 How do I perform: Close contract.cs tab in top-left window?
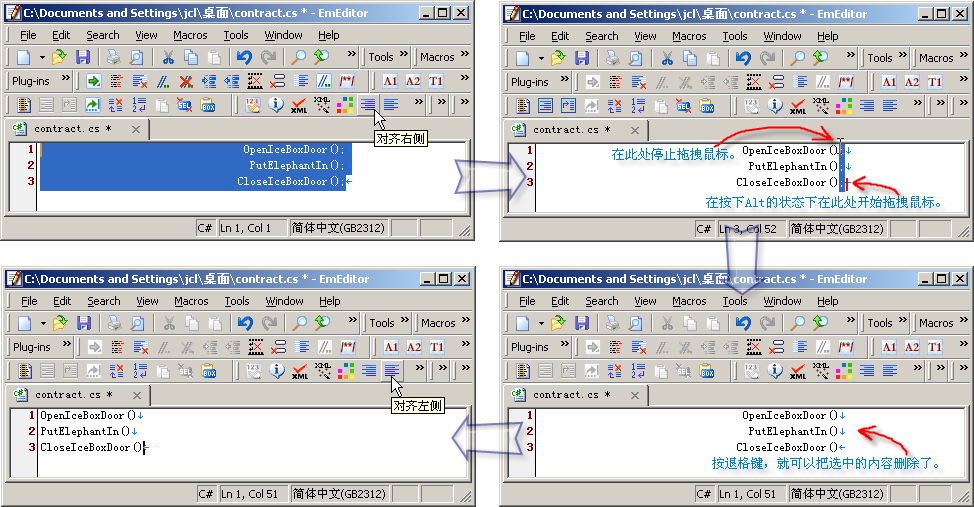[136, 129]
